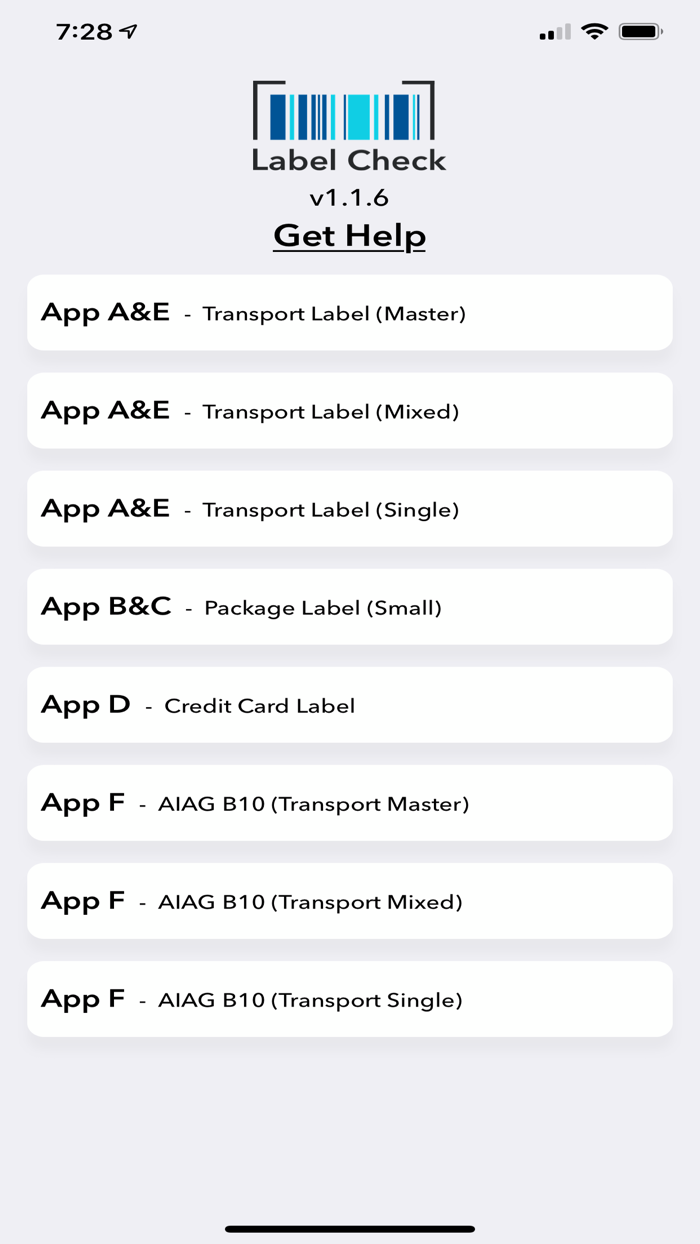Select the App D row's label text

click(x=259, y=705)
